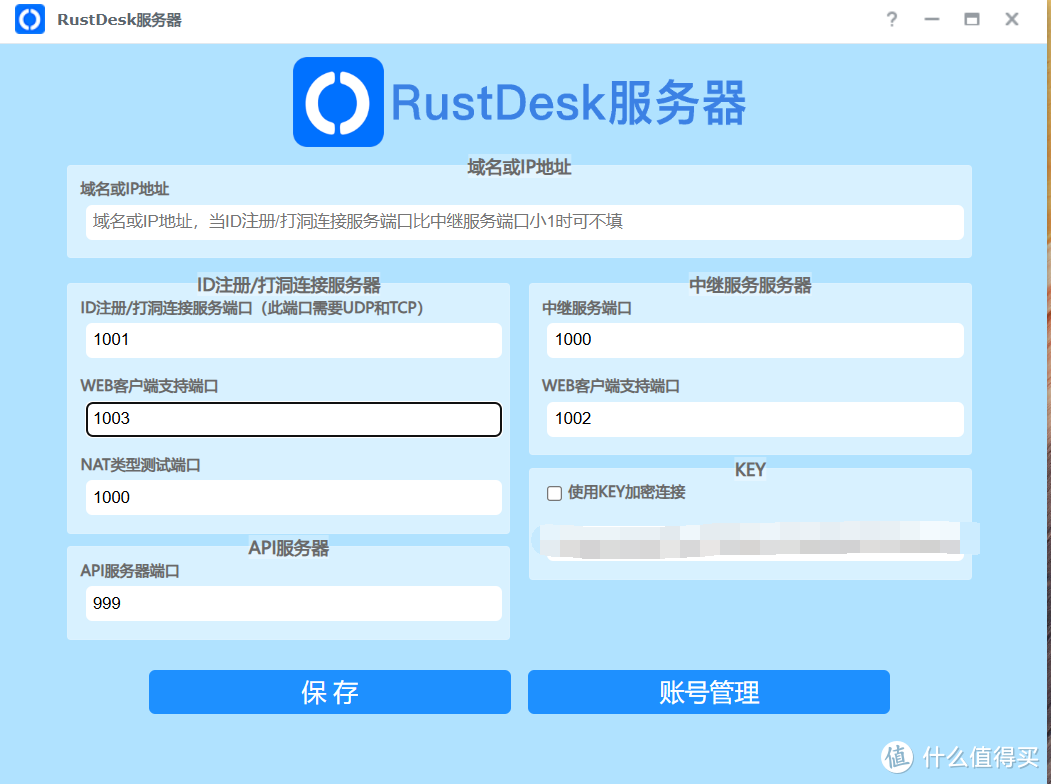The height and width of the screenshot is (784, 1051).
Task: Focus the ID注册/打洞连接服务端口 field showing 1001
Action: (293, 340)
